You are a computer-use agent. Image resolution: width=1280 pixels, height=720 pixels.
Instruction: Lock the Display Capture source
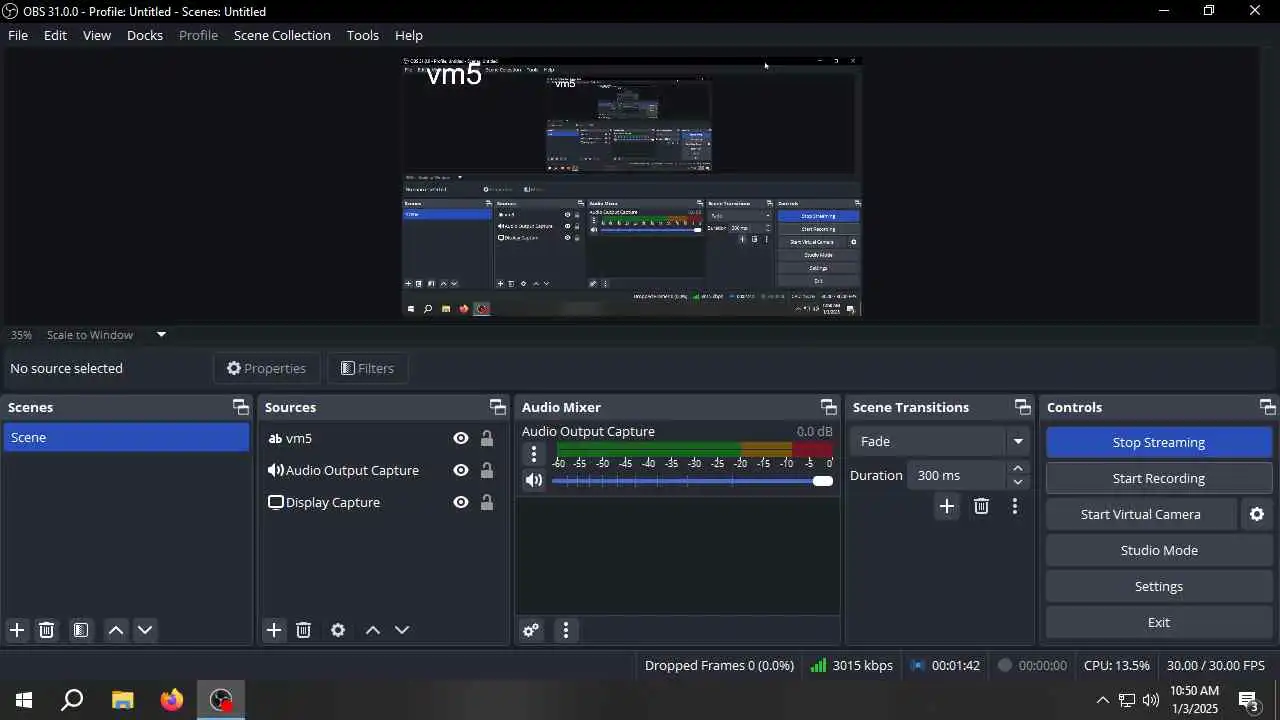487,502
